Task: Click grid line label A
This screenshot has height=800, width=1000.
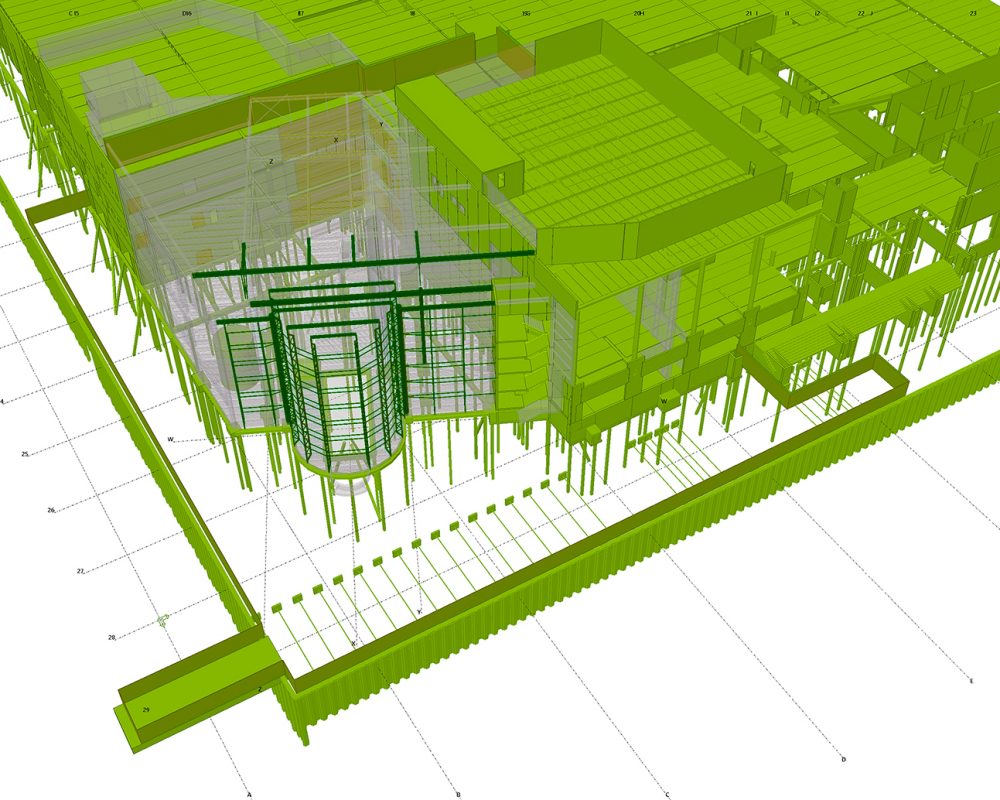Action: coord(248,794)
